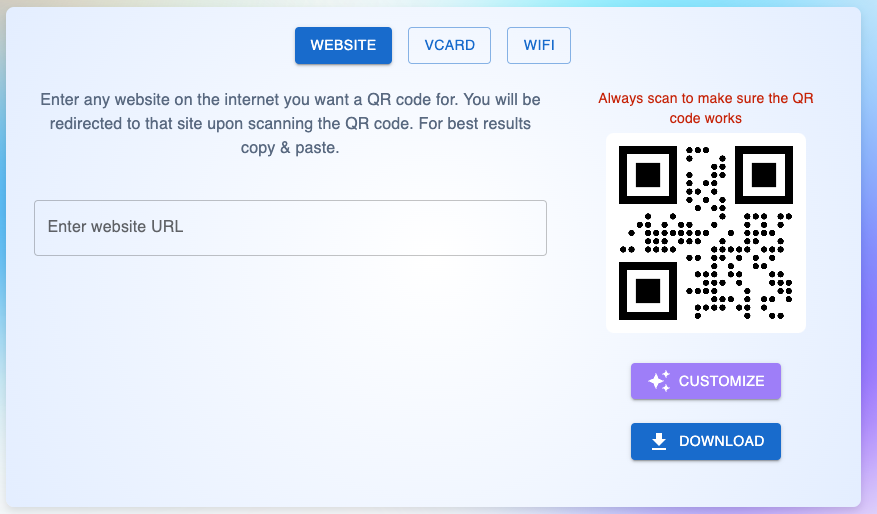Click the generated QR code preview image
This screenshot has width=877, height=514.
(x=706, y=233)
